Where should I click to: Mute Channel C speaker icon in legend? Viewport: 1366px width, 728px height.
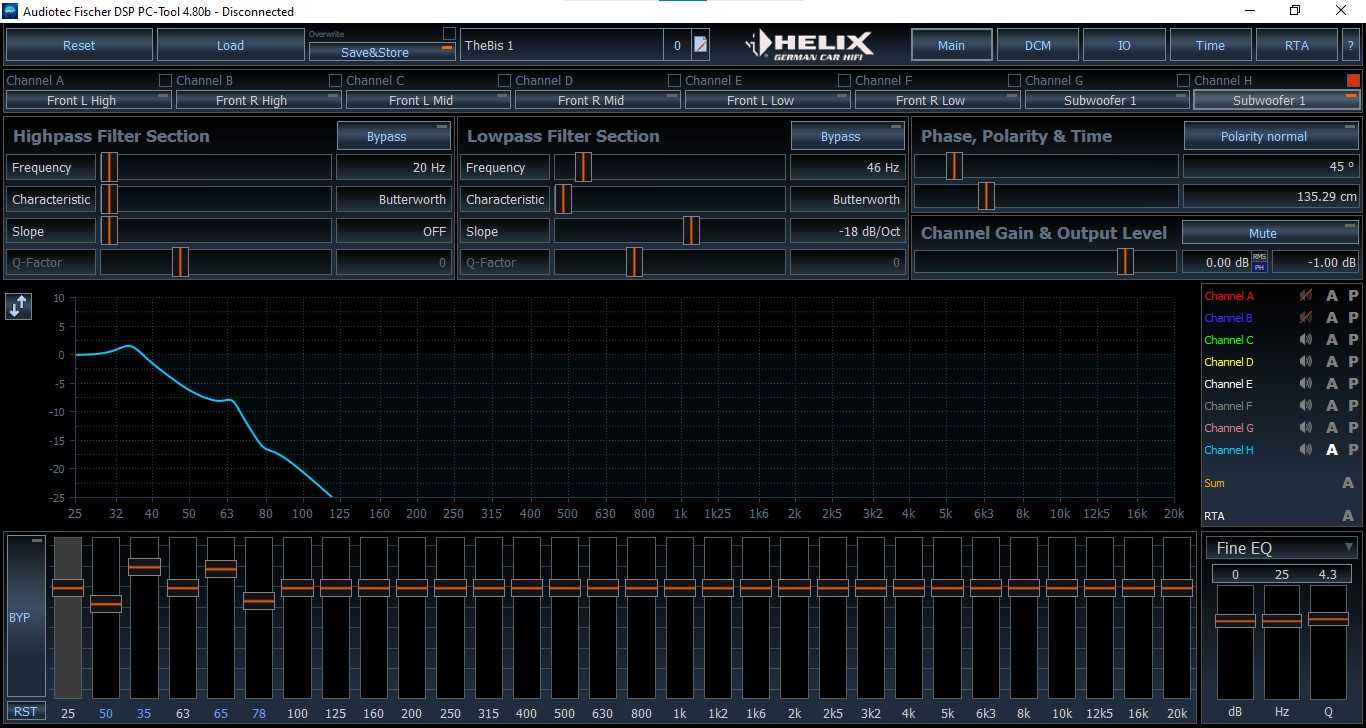pos(1305,340)
